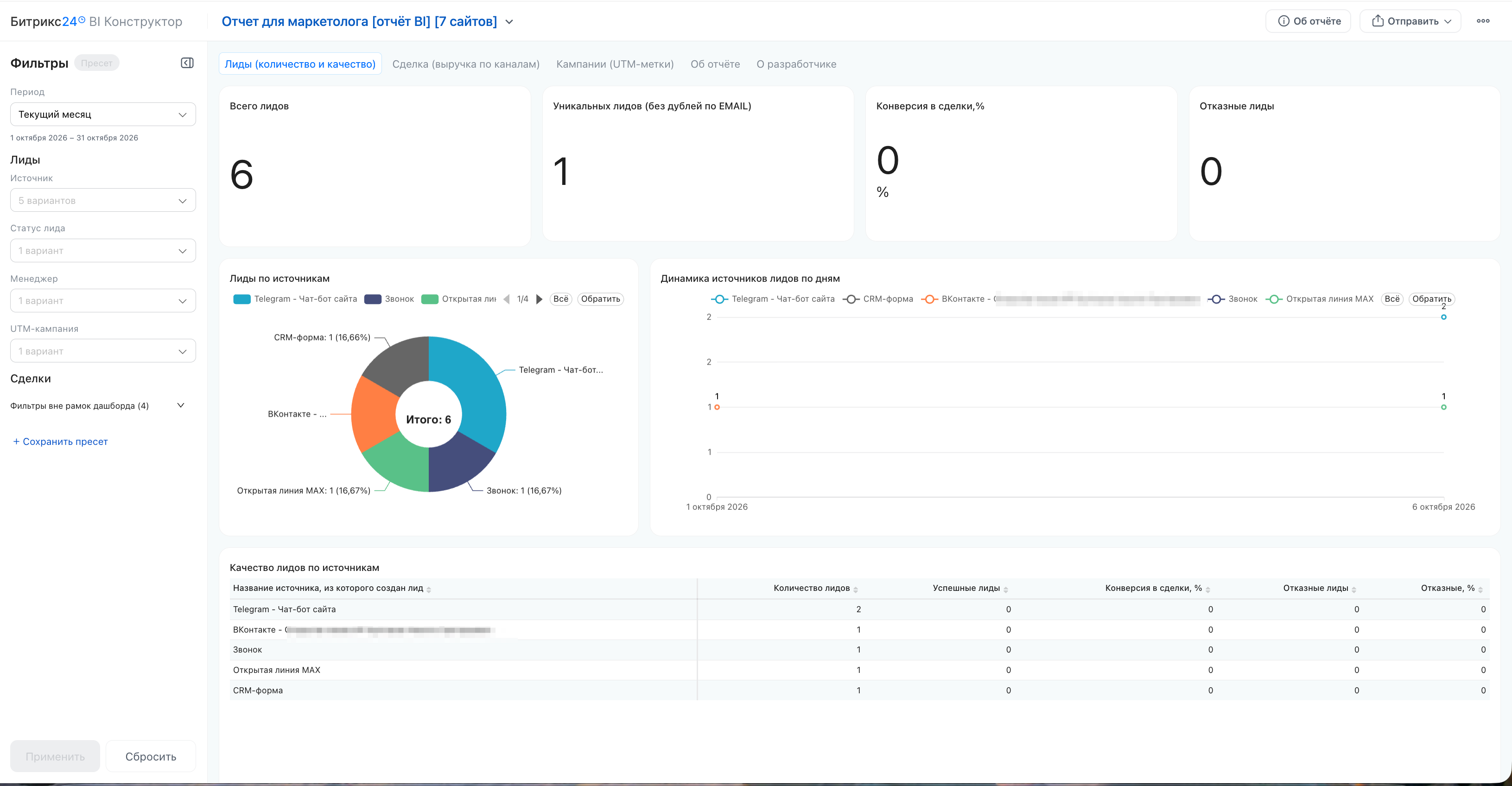The image size is (1512, 786).
Task: Sort by Отказные, % column icon
Action: (1480, 589)
